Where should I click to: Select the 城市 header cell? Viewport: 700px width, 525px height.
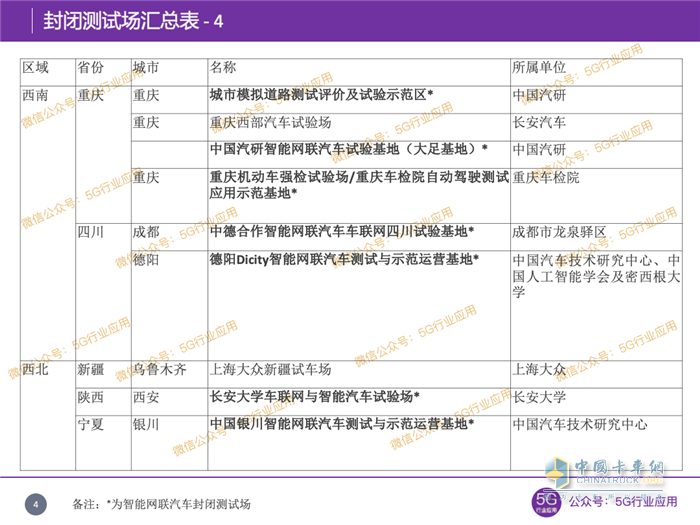pos(169,72)
